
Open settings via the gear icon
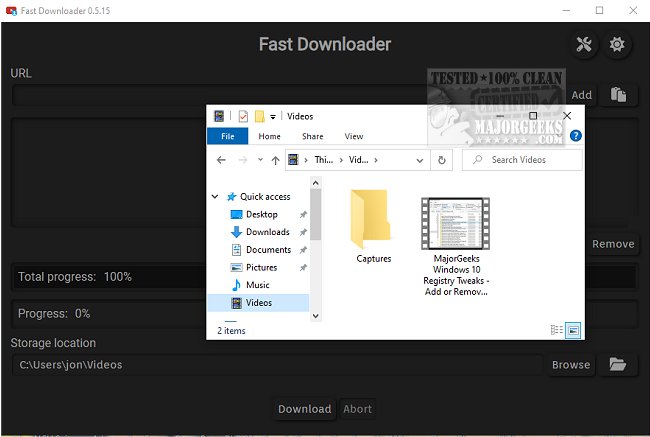click(617, 45)
